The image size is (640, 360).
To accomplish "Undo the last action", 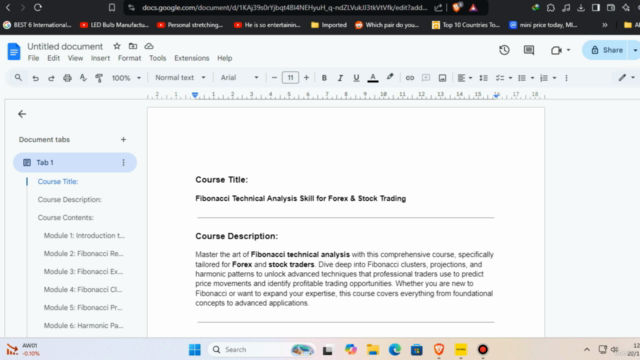I will tap(36, 78).
